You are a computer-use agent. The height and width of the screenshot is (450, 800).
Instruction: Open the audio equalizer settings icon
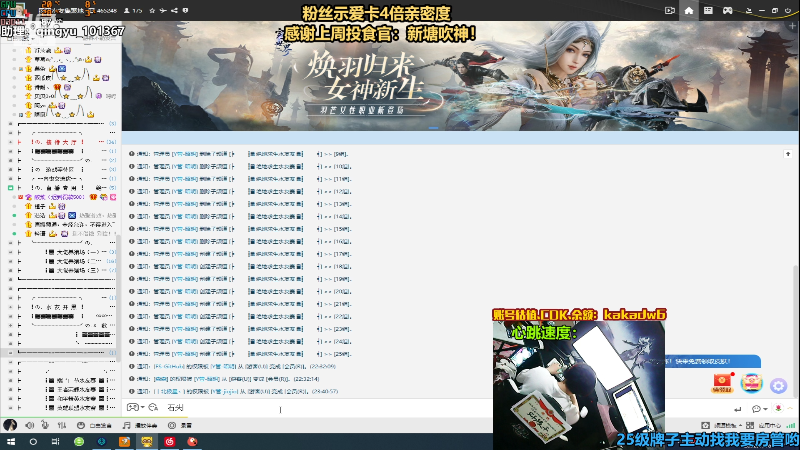coord(62,425)
